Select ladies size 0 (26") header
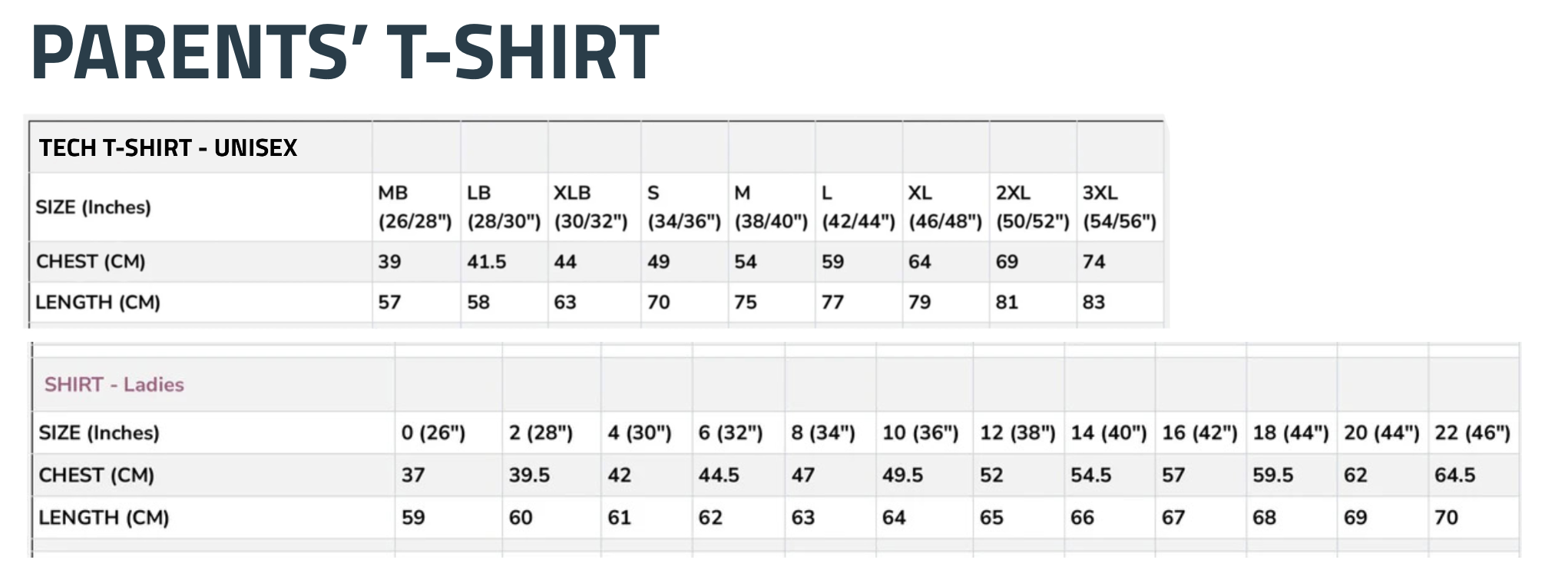This screenshot has width=1568, height=573. pyautogui.click(x=434, y=432)
